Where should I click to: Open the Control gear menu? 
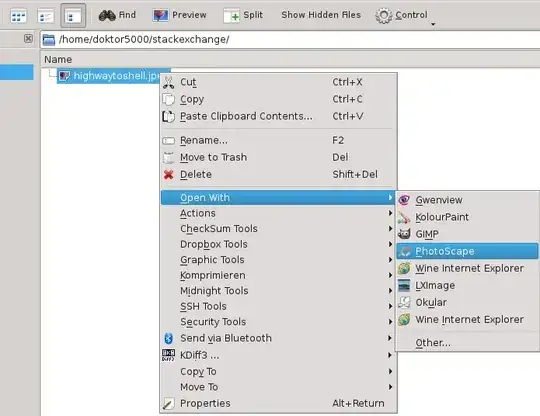[402, 15]
